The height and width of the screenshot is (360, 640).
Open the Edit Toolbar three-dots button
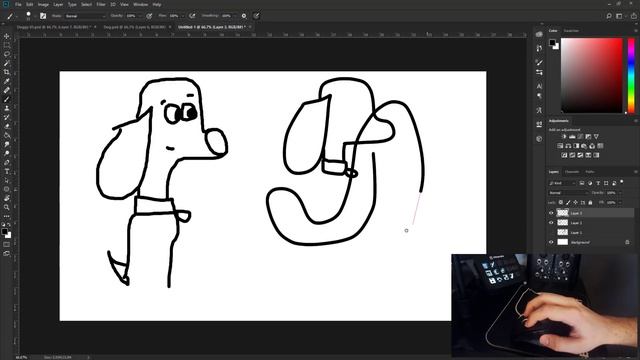point(7,216)
